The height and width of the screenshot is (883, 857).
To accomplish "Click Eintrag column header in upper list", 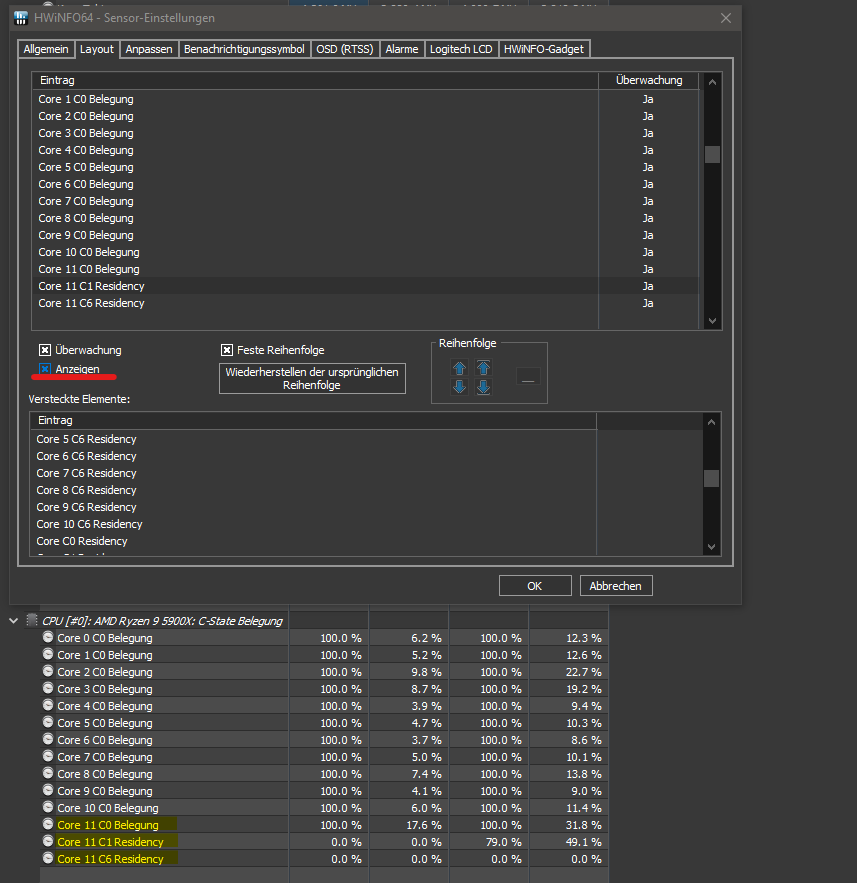I will click(x=315, y=81).
